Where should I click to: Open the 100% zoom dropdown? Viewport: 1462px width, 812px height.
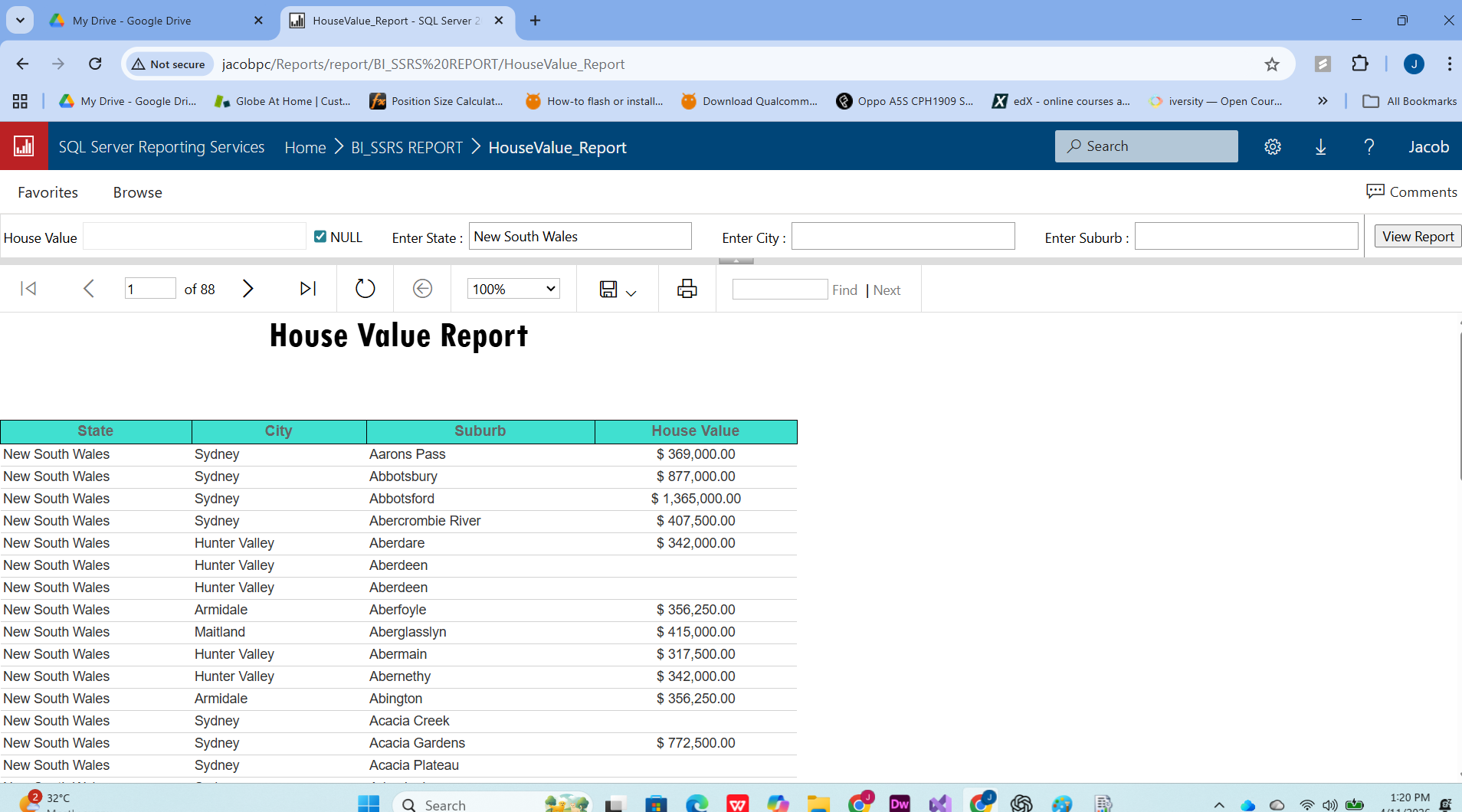513,289
